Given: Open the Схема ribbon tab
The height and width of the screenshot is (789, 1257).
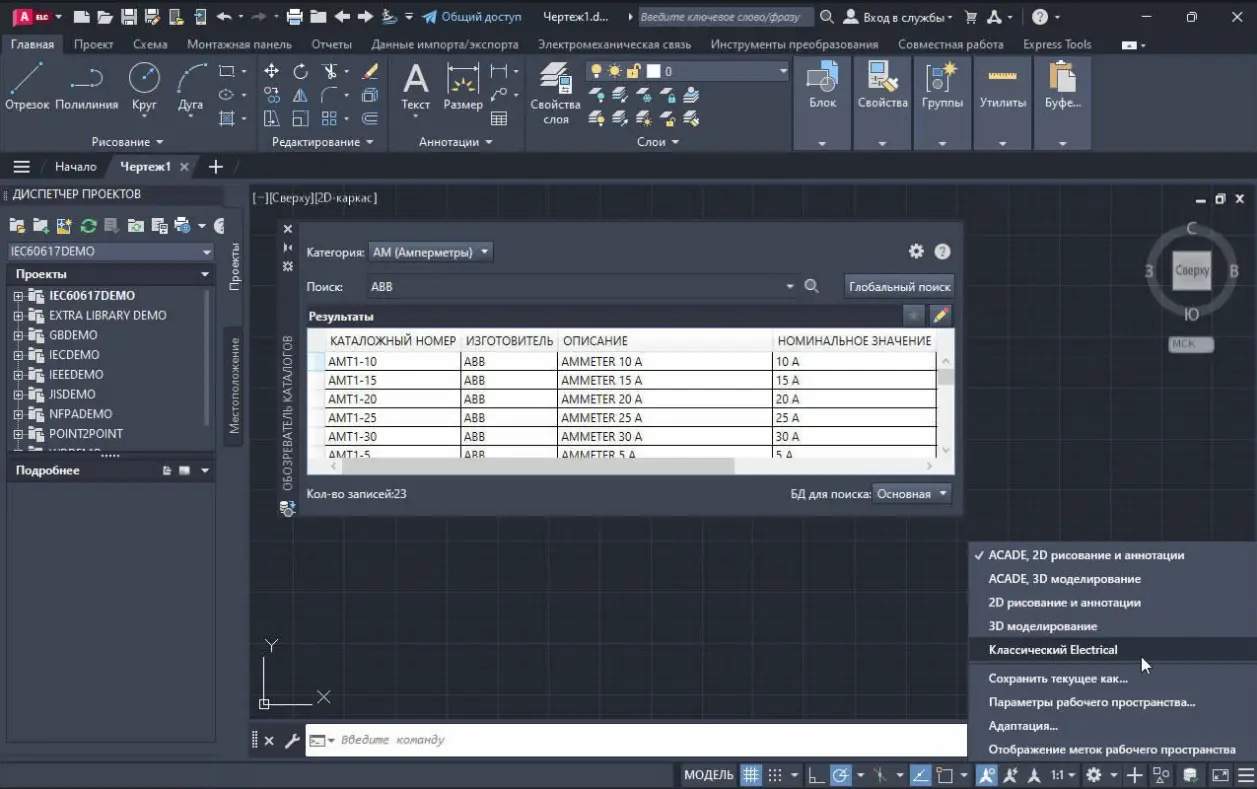Looking at the screenshot, I should [150, 44].
